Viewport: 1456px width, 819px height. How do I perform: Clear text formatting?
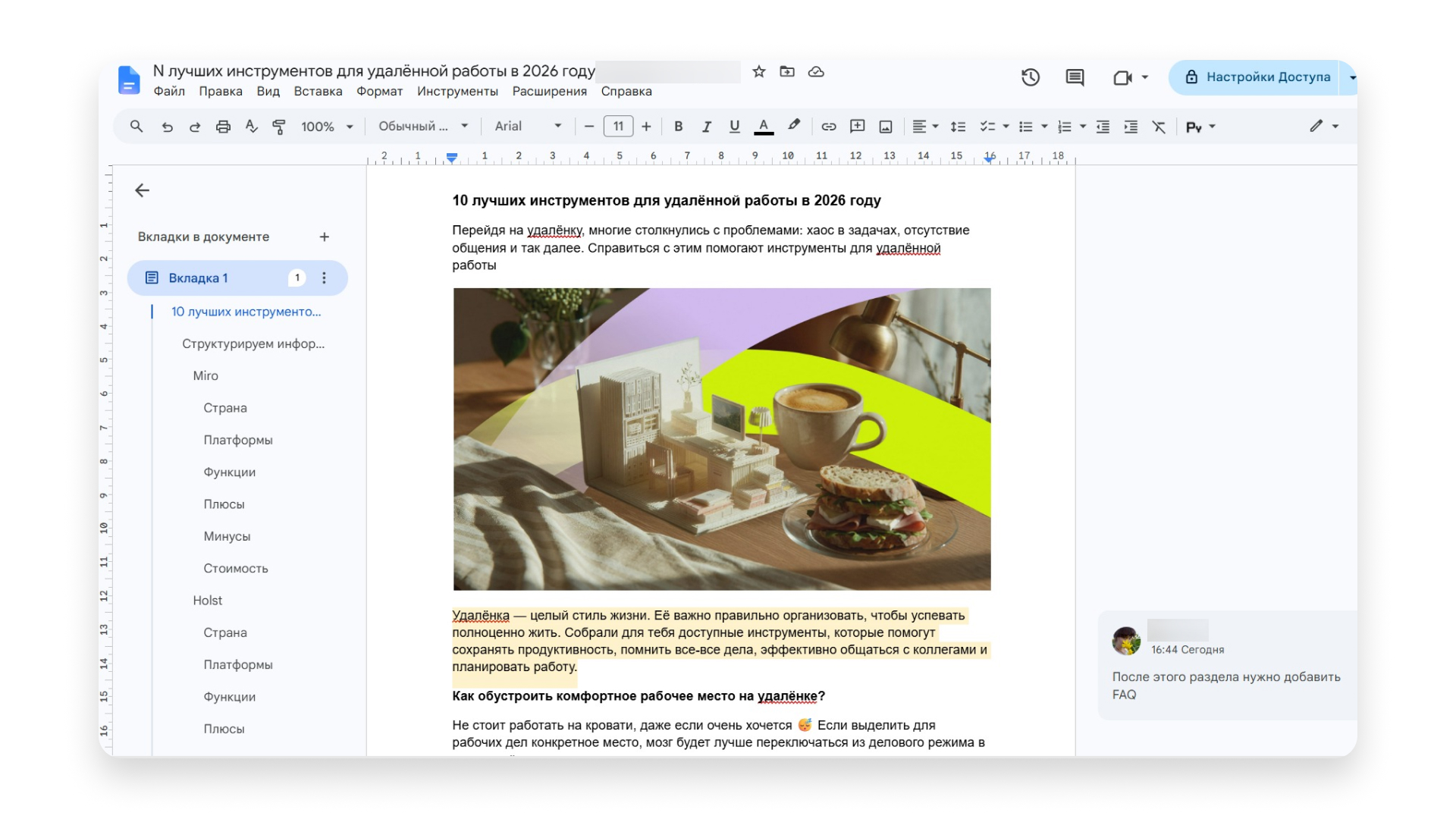pyautogui.click(x=1159, y=127)
